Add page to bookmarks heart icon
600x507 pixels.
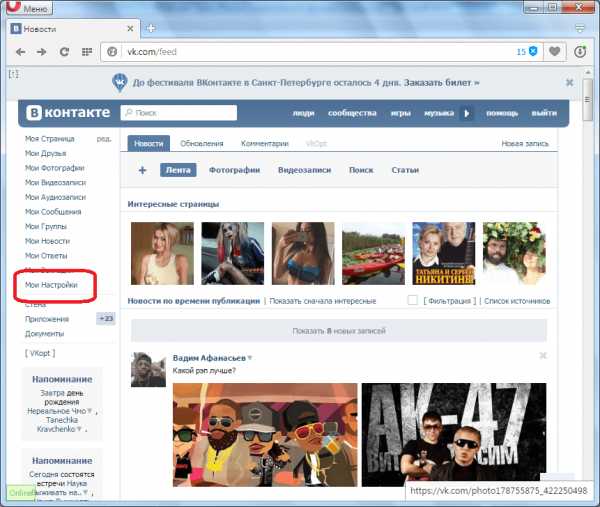(x=554, y=51)
